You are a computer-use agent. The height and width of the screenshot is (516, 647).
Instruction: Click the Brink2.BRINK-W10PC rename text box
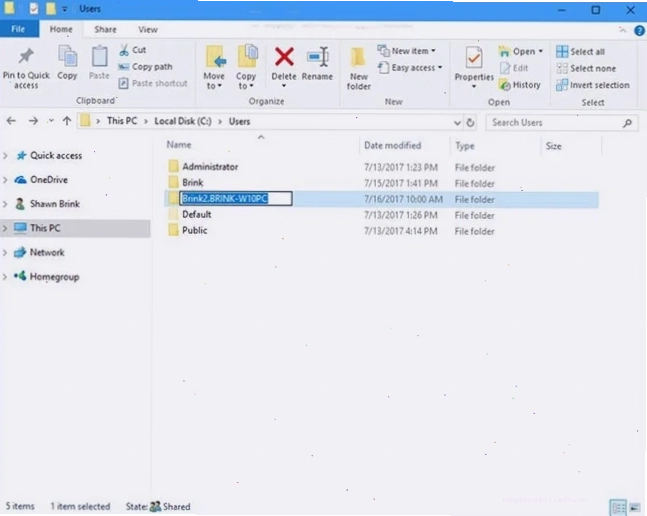pyautogui.click(x=236, y=199)
